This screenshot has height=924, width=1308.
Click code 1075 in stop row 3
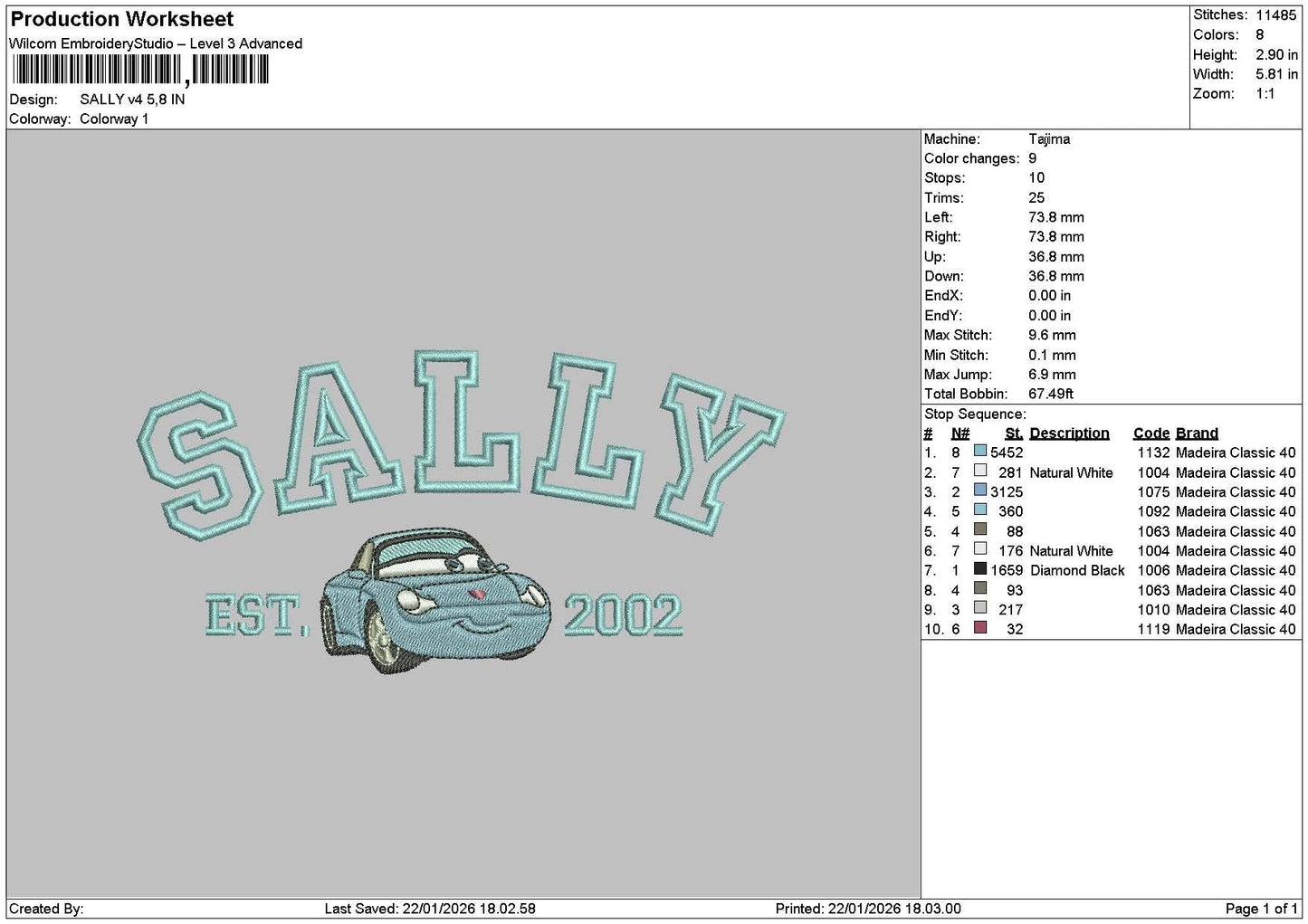[x=1153, y=492]
